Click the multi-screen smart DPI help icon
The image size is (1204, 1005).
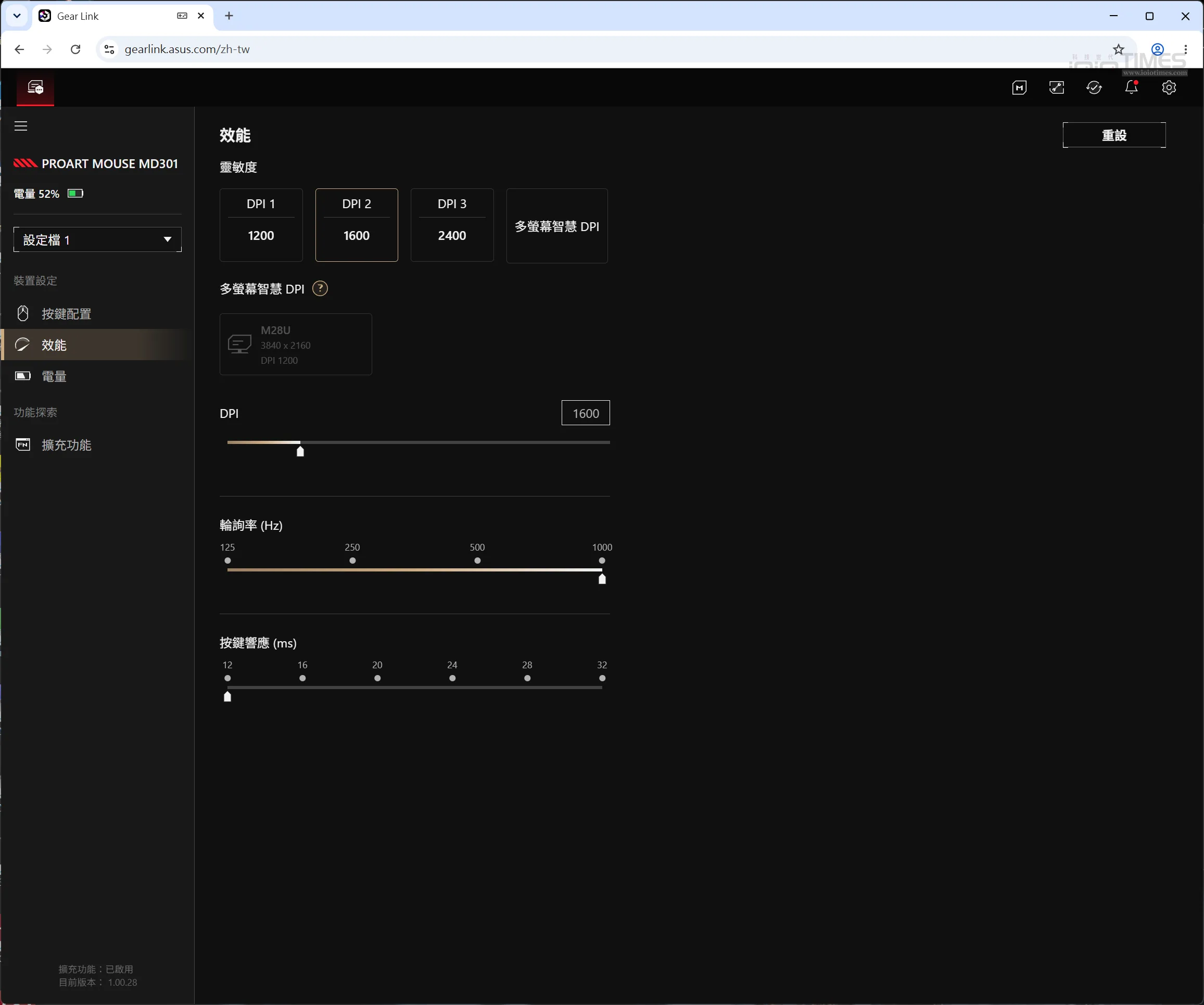point(320,288)
